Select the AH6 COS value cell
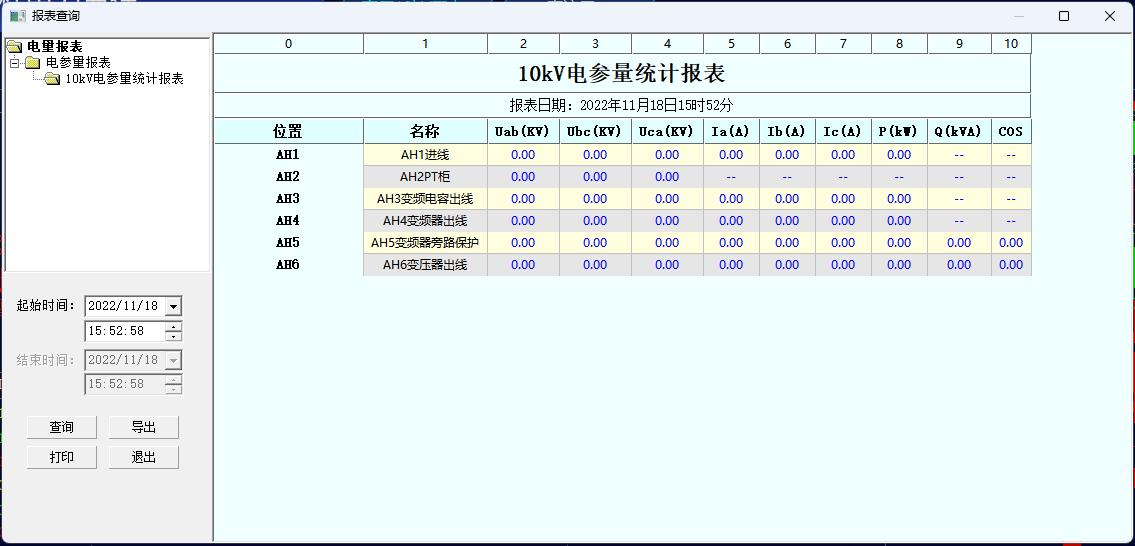 [1011, 265]
